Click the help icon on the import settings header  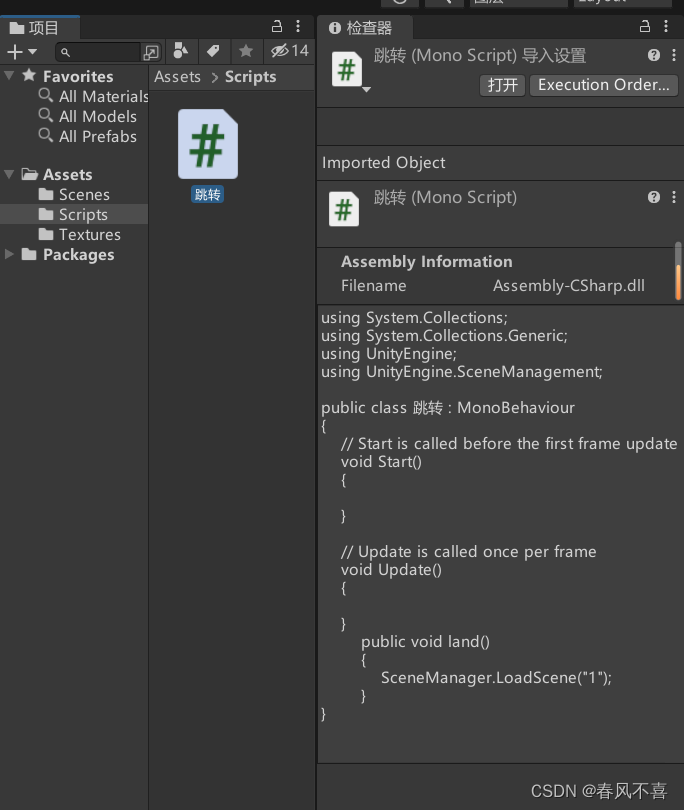click(x=653, y=54)
